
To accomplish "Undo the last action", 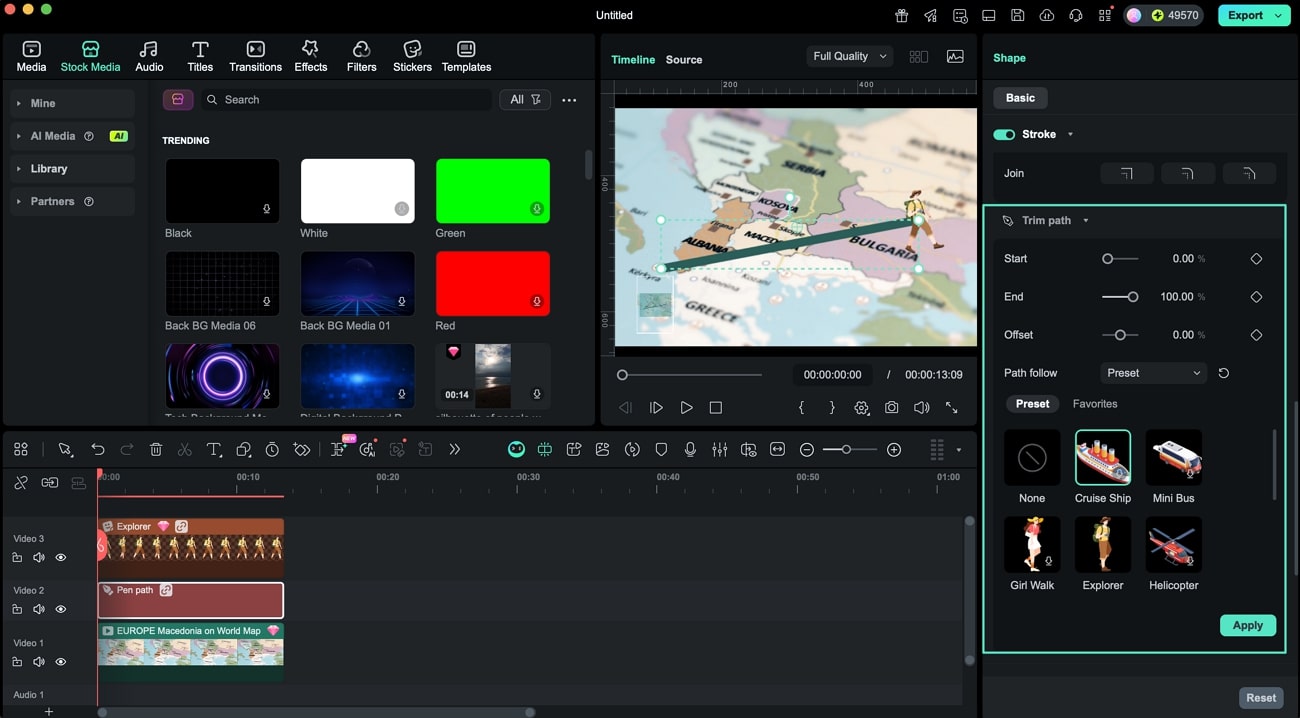I will [98, 450].
